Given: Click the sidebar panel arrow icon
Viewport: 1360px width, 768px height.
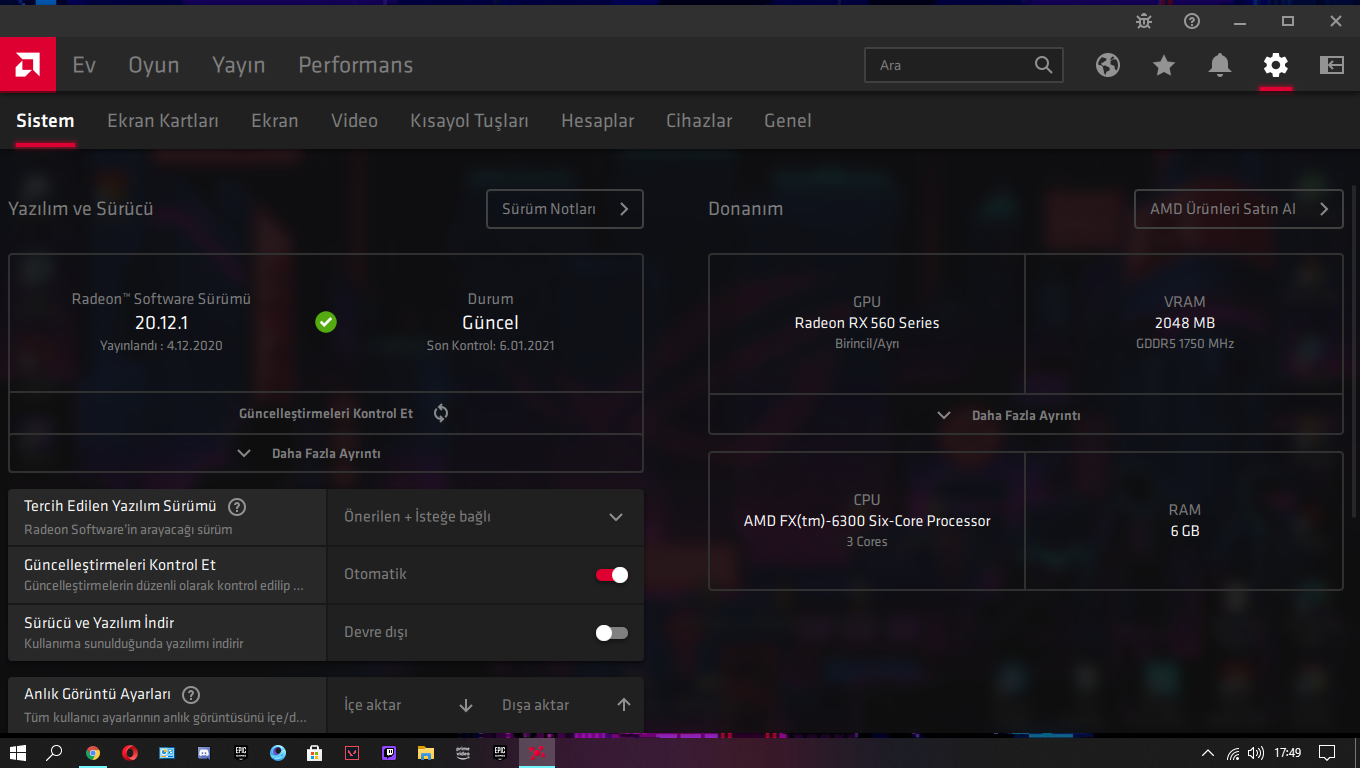Looking at the screenshot, I should coord(1331,65).
